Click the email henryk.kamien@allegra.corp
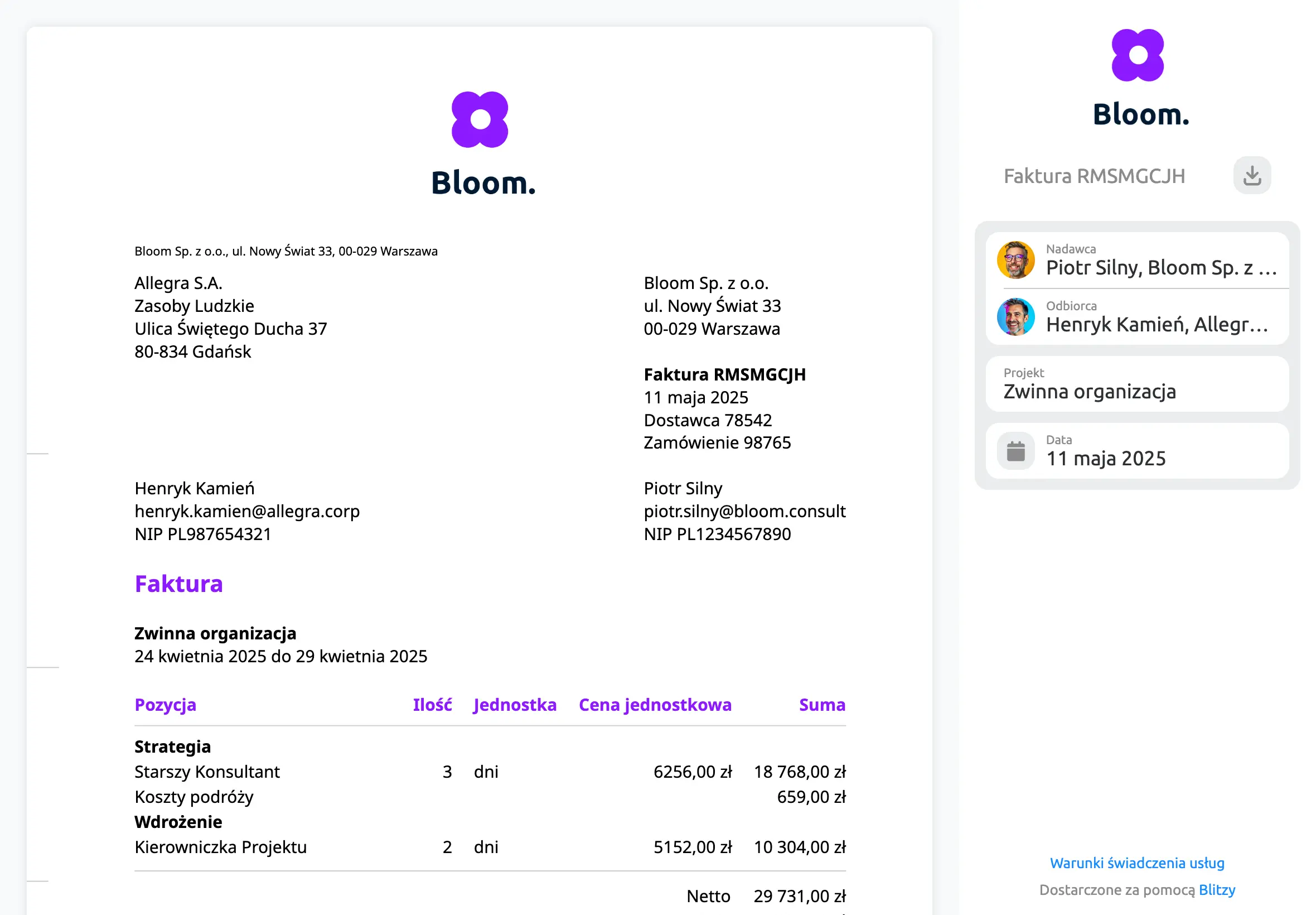1316x915 pixels. click(247, 511)
